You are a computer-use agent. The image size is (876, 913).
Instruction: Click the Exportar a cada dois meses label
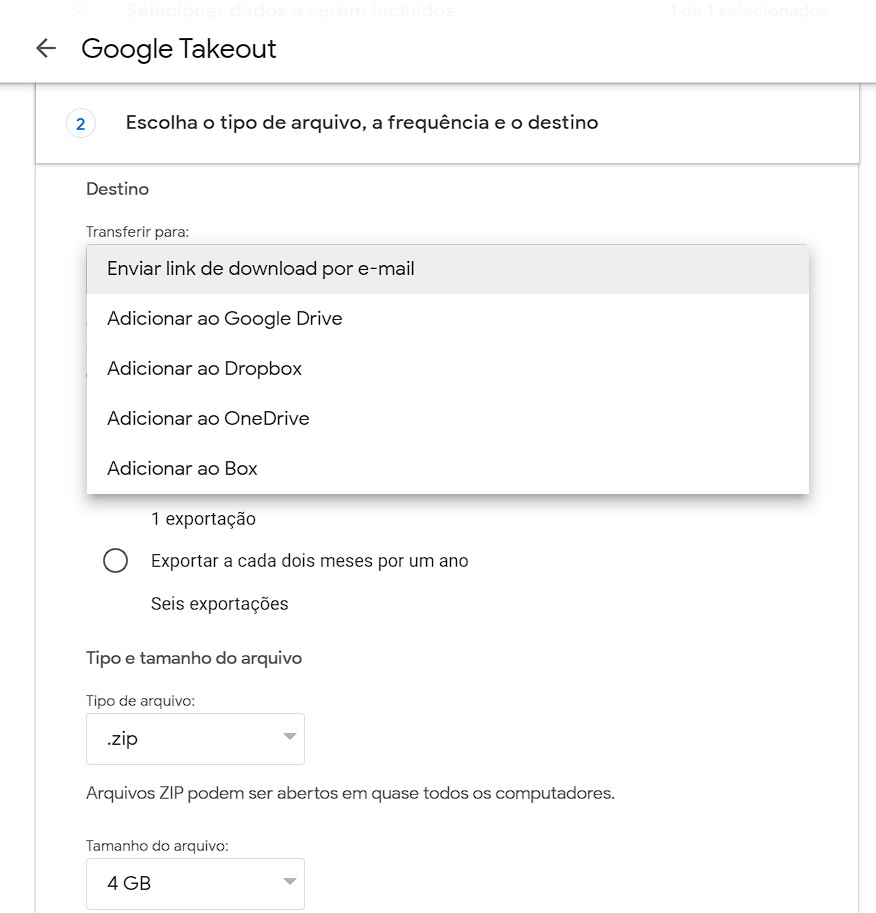click(x=309, y=561)
